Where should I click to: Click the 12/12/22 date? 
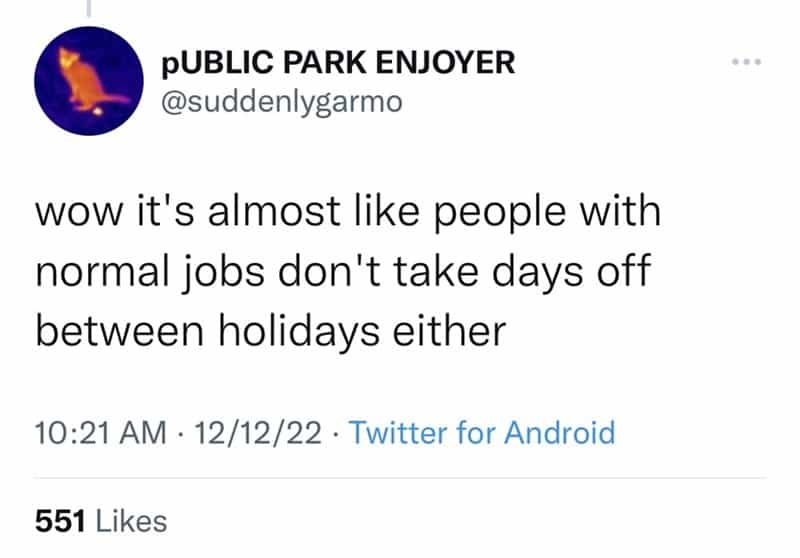pyautogui.click(x=260, y=433)
